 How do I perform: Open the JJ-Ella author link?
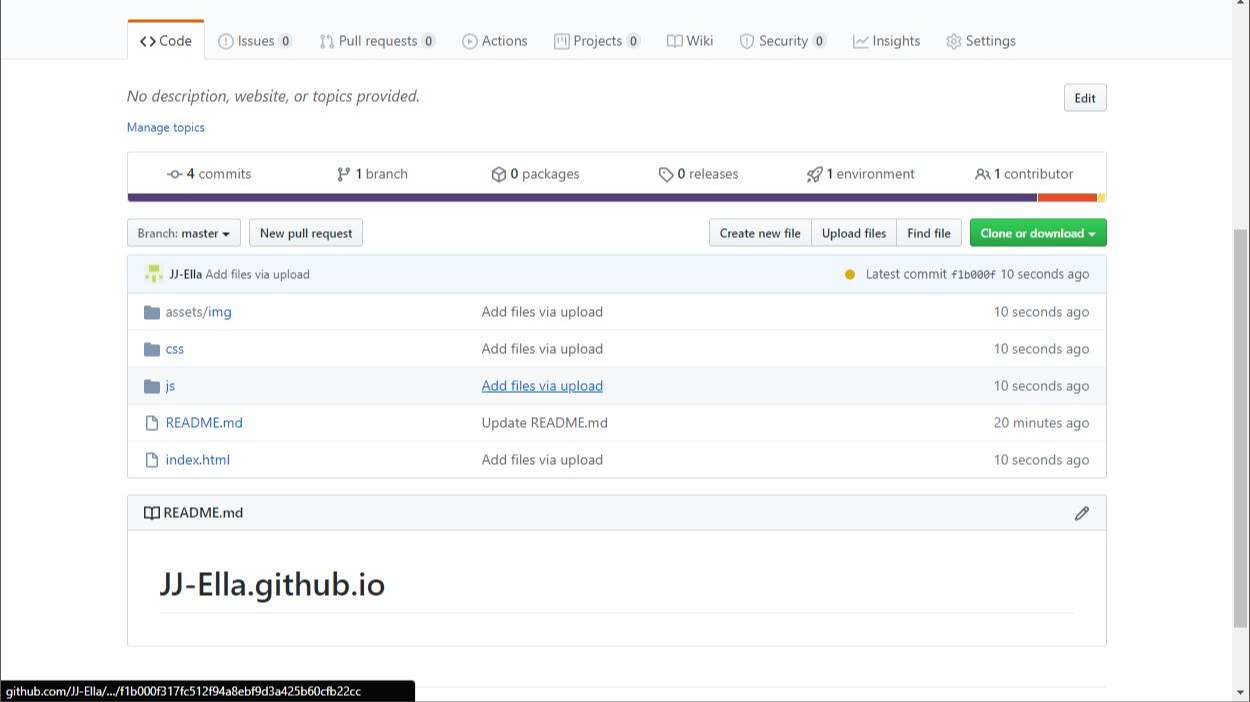(x=185, y=274)
